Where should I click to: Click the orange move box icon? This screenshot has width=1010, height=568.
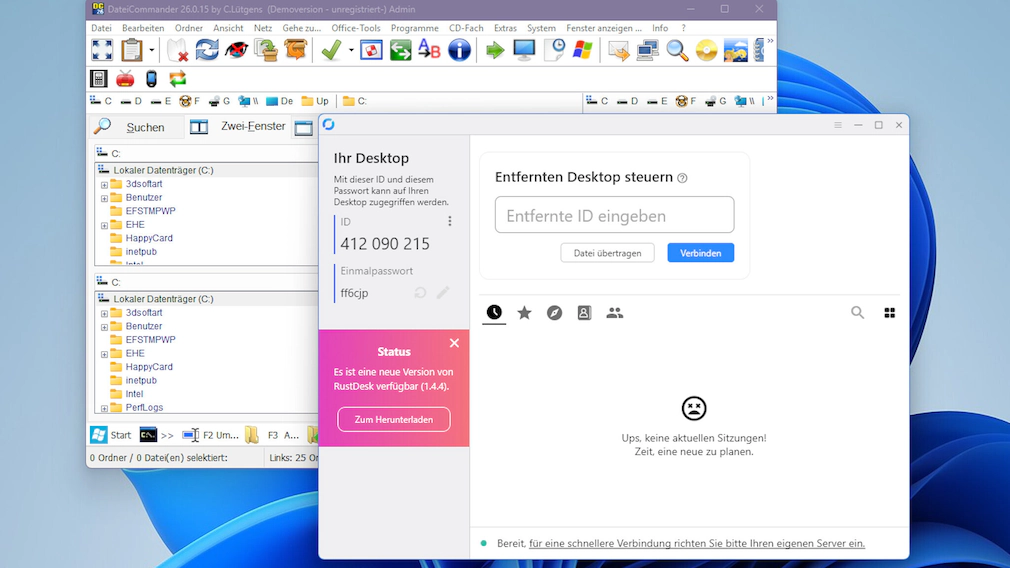pyautogui.click(x=295, y=50)
